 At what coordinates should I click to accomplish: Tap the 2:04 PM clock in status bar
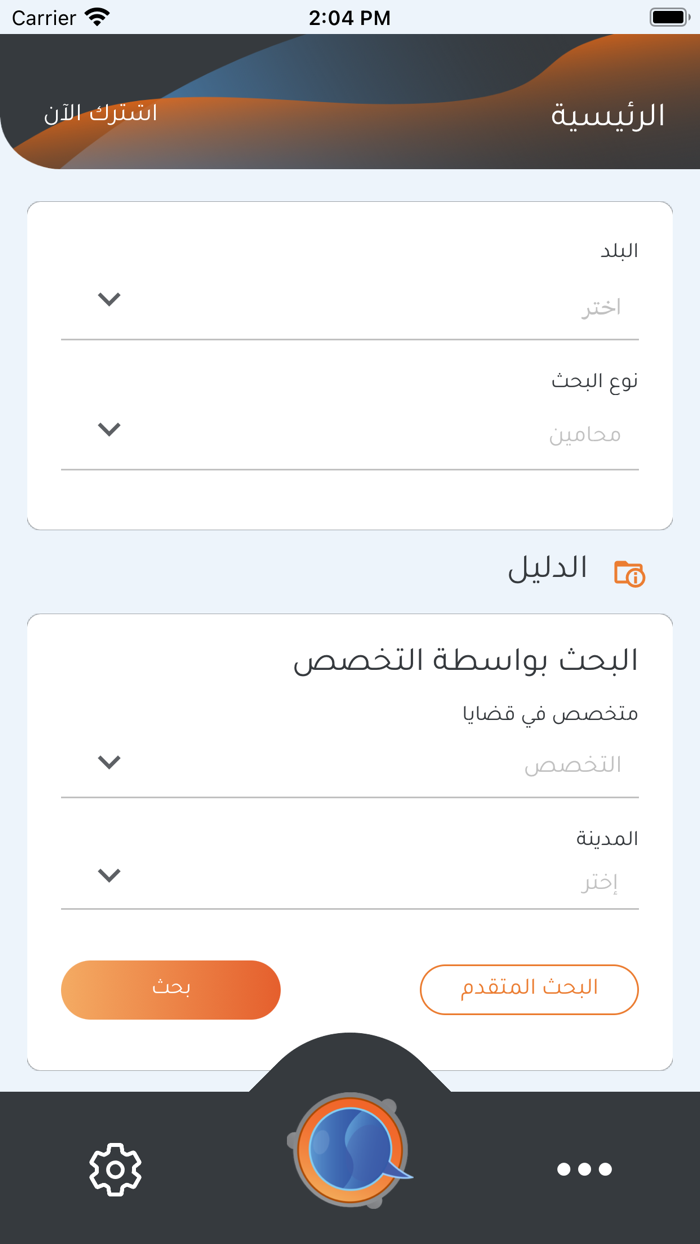[350, 16]
